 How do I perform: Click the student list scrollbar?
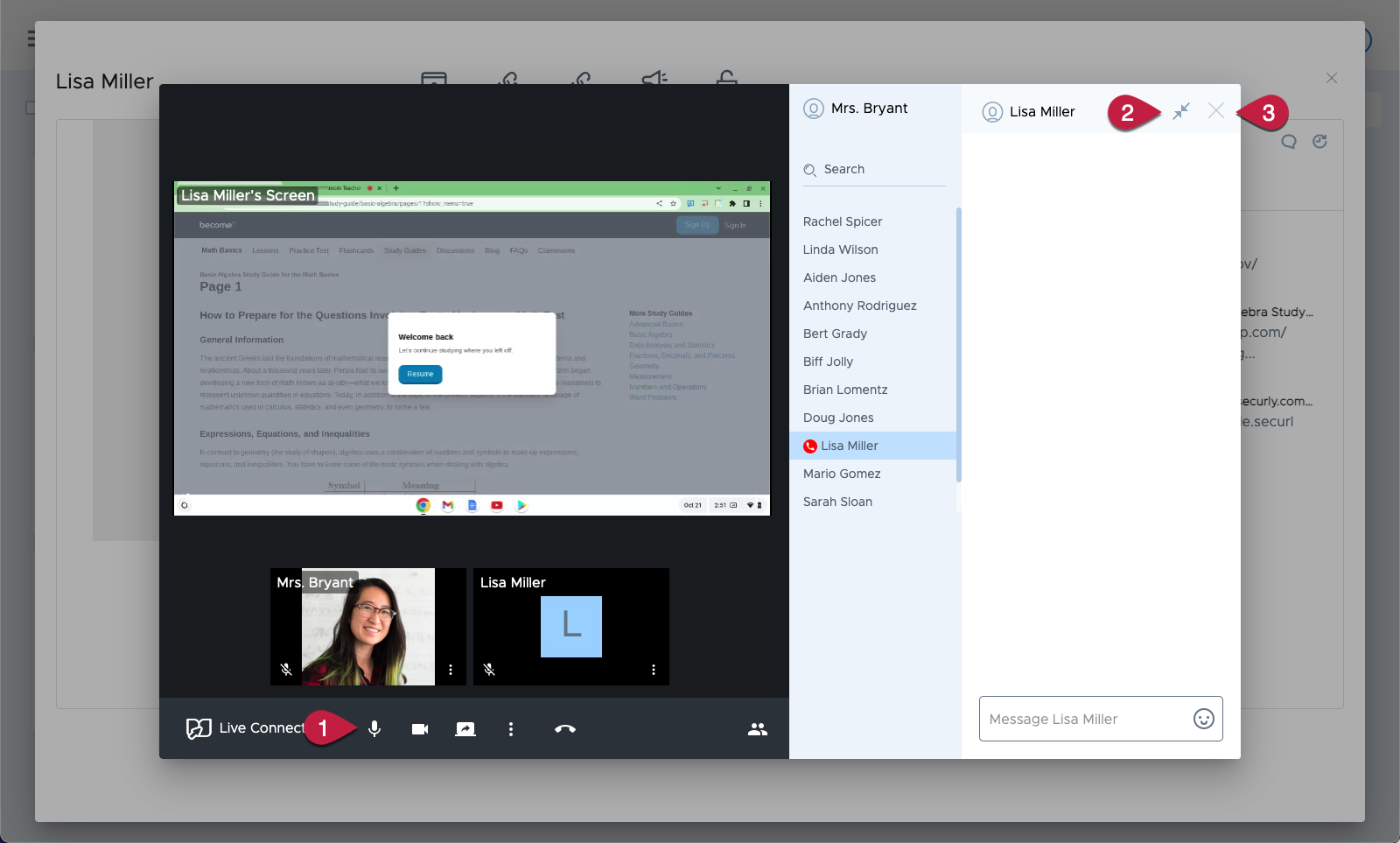pyautogui.click(x=959, y=344)
